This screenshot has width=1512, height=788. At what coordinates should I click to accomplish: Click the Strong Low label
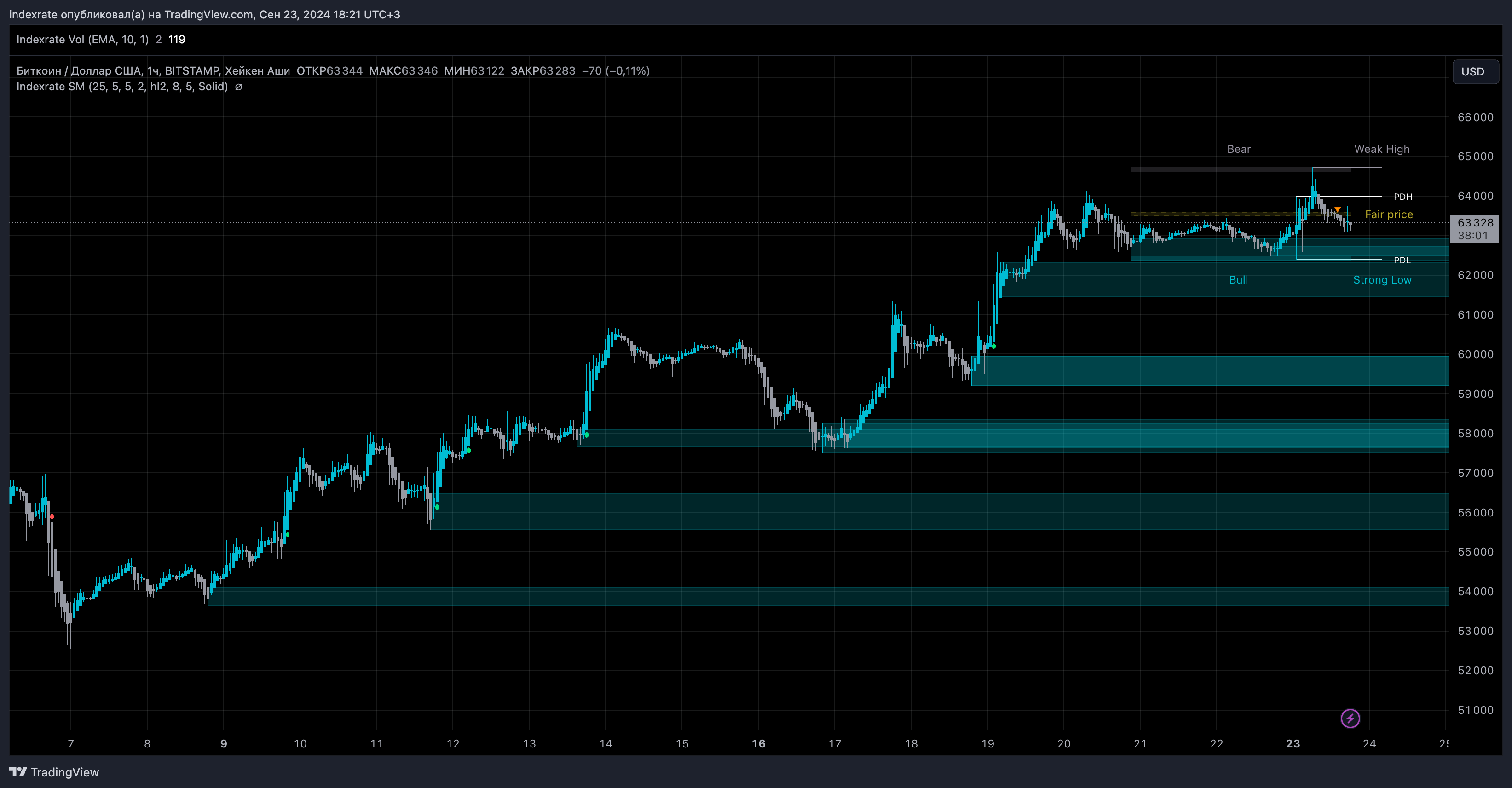[1382, 280]
